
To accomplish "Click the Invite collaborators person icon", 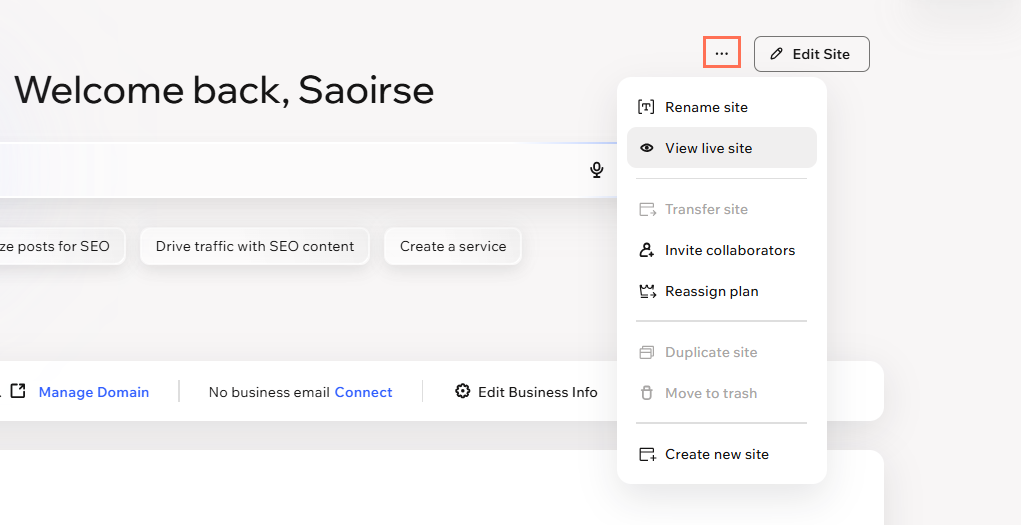I will (647, 250).
